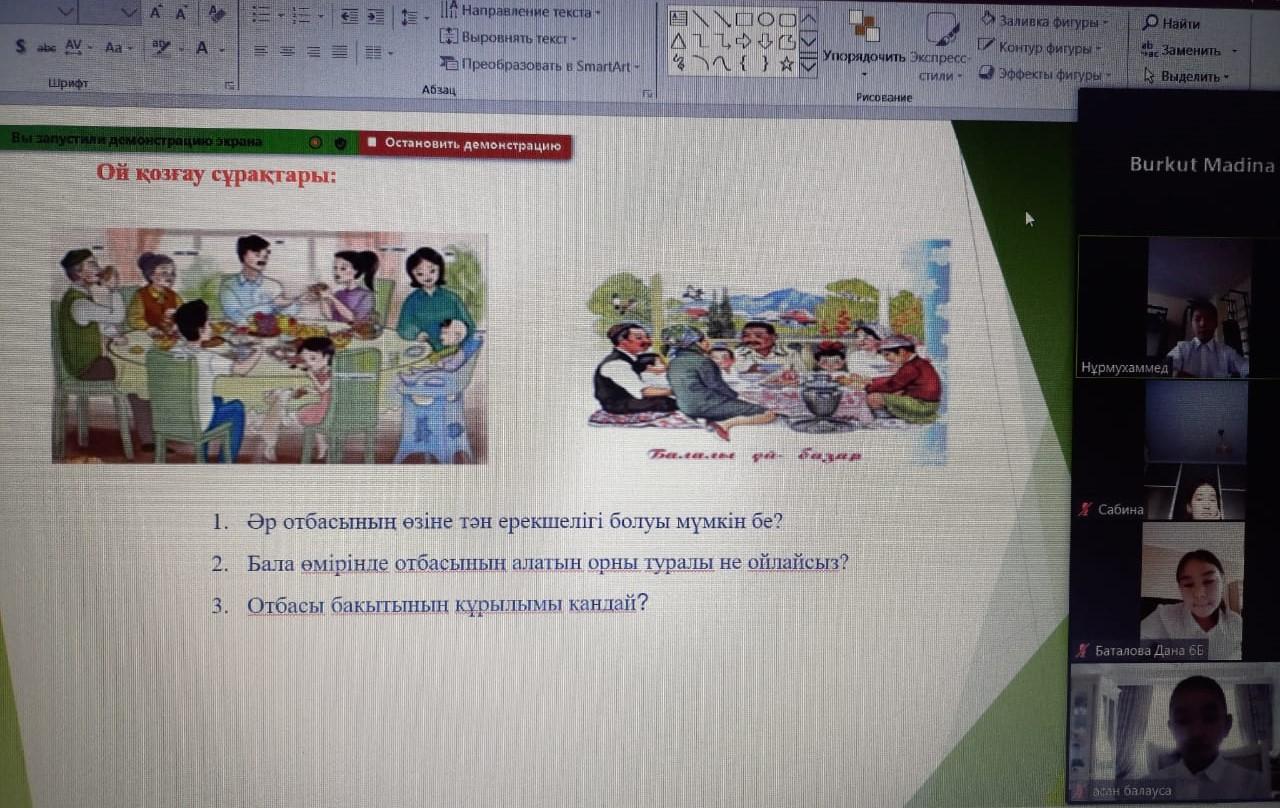Select the Rectangle shape tool
Image resolution: width=1280 pixels, height=808 pixels.
coord(743,18)
